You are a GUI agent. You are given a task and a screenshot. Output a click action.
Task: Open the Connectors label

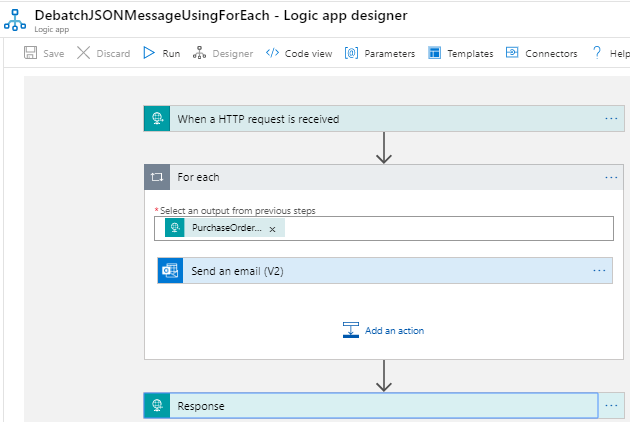[x=551, y=53]
